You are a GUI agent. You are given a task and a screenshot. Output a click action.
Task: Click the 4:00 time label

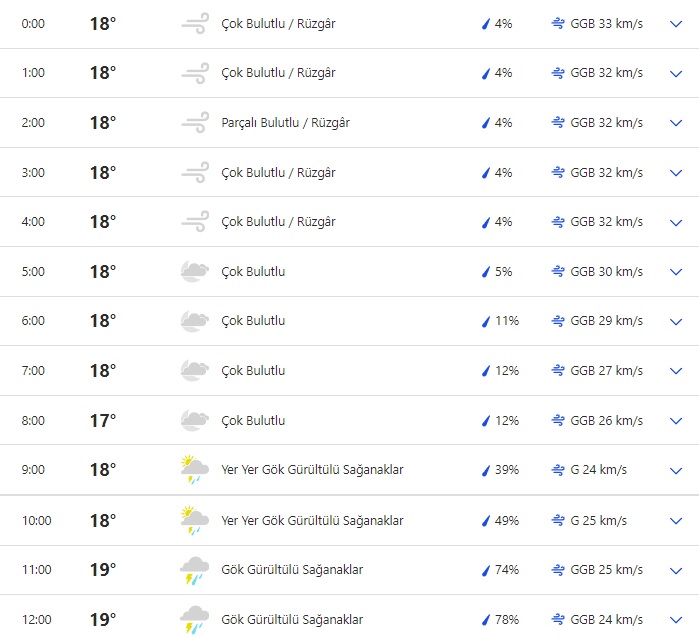click(x=33, y=222)
